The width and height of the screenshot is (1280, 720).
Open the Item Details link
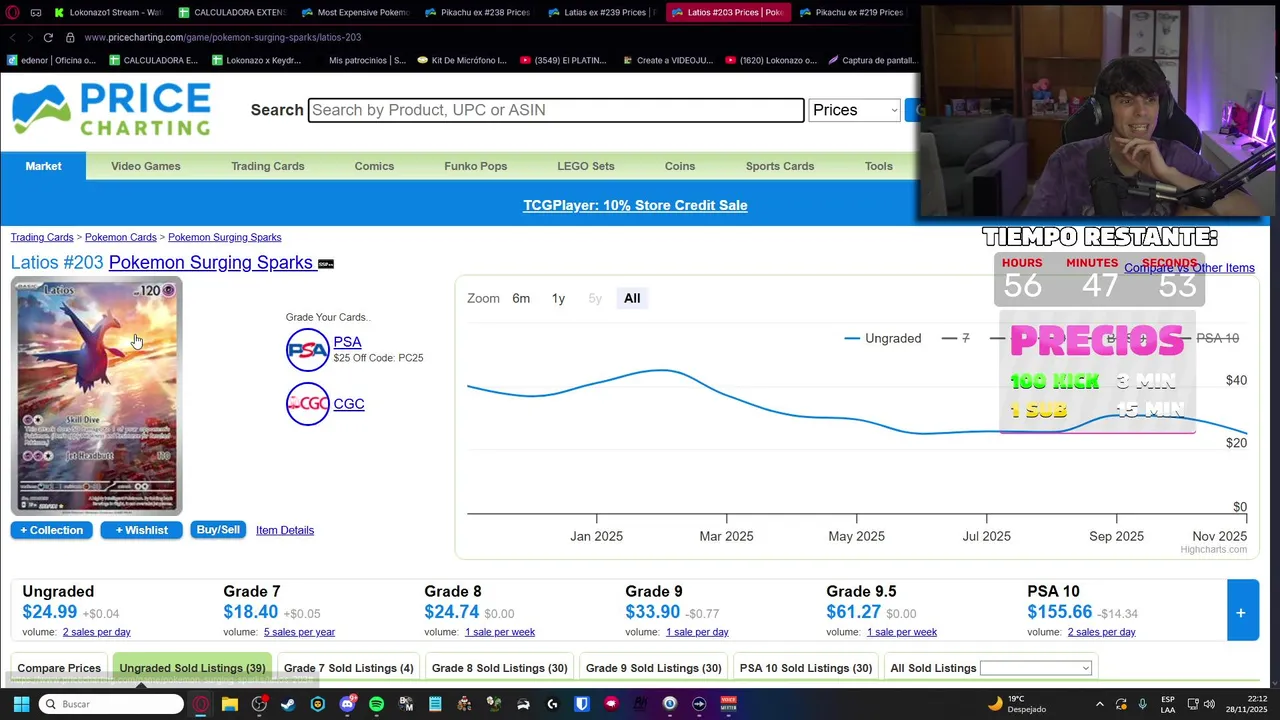pyautogui.click(x=285, y=530)
